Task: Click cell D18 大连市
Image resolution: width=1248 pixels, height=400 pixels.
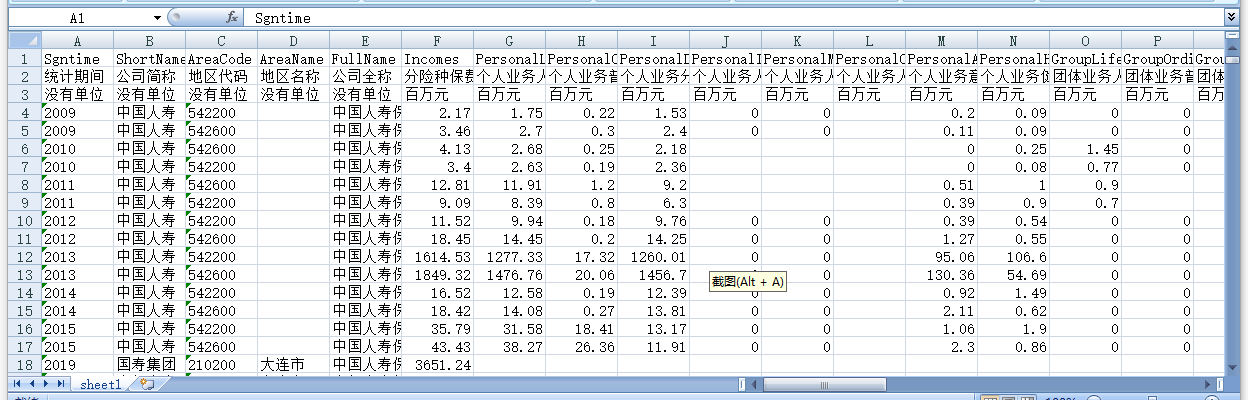Action: (x=294, y=365)
